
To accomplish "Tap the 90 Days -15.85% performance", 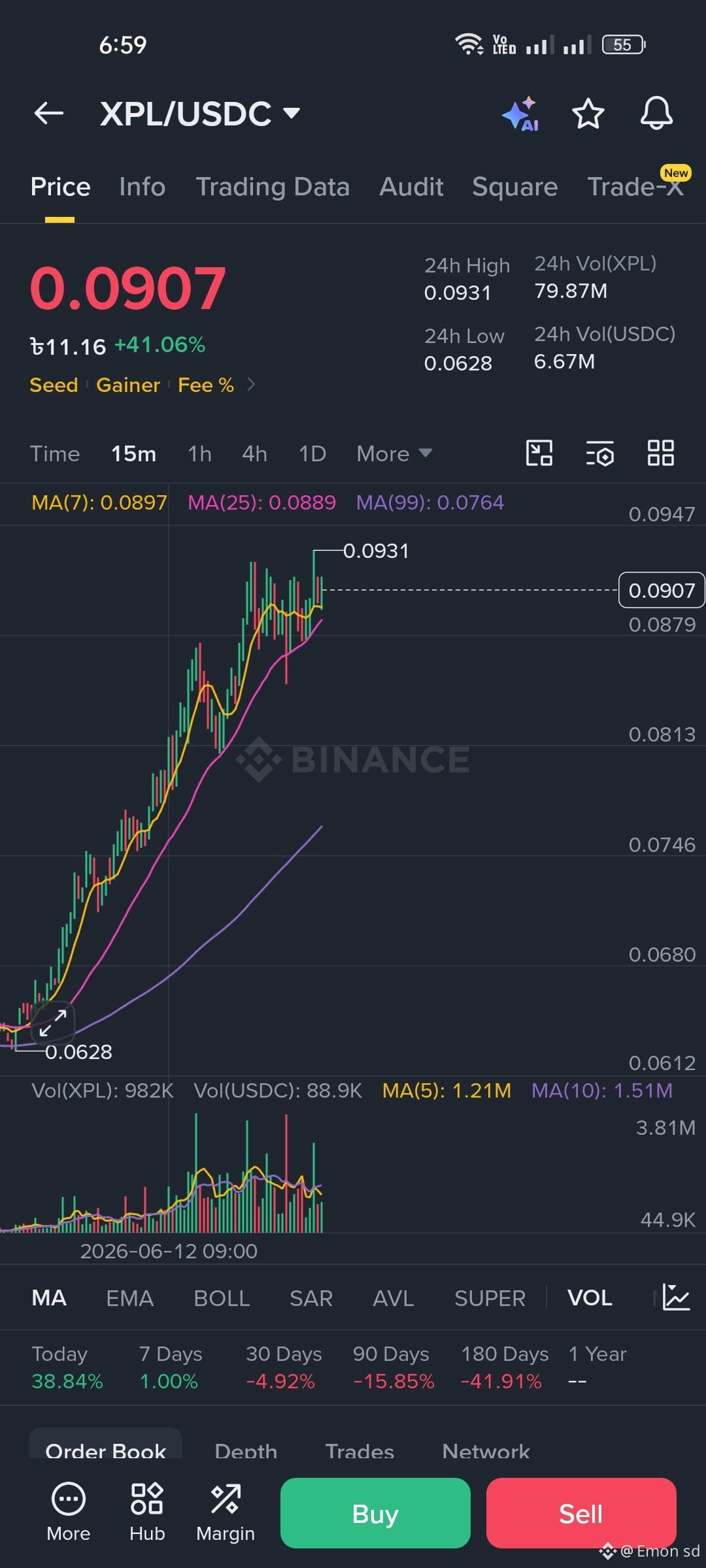I will pyautogui.click(x=393, y=1367).
